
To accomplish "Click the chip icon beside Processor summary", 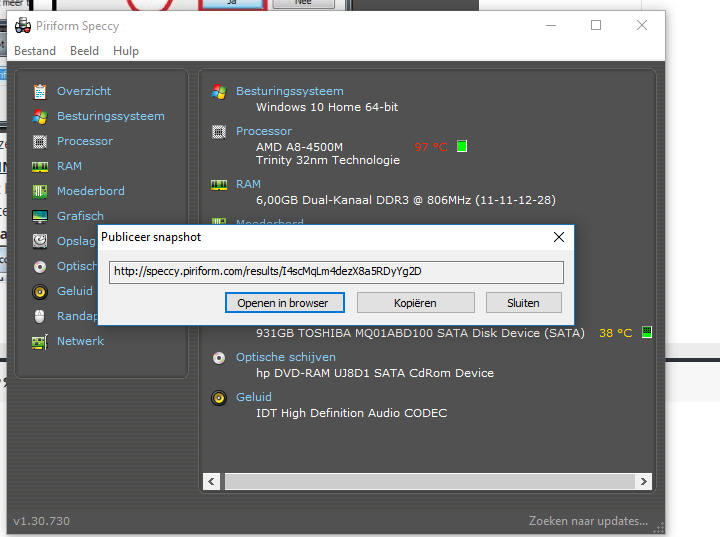I will pos(219,132).
